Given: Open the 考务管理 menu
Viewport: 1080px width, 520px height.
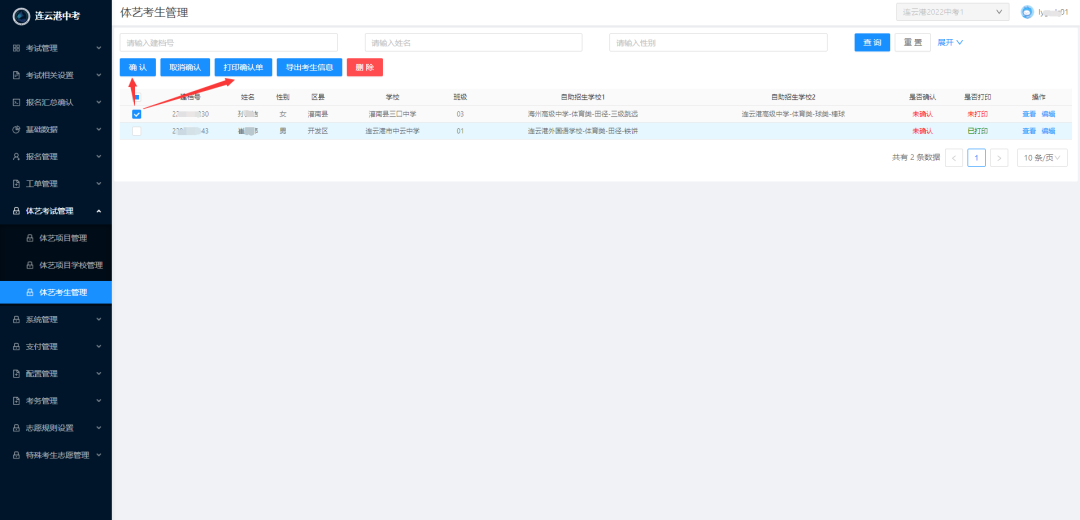Looking at the screenshot, I should click(x=56, y=401).
